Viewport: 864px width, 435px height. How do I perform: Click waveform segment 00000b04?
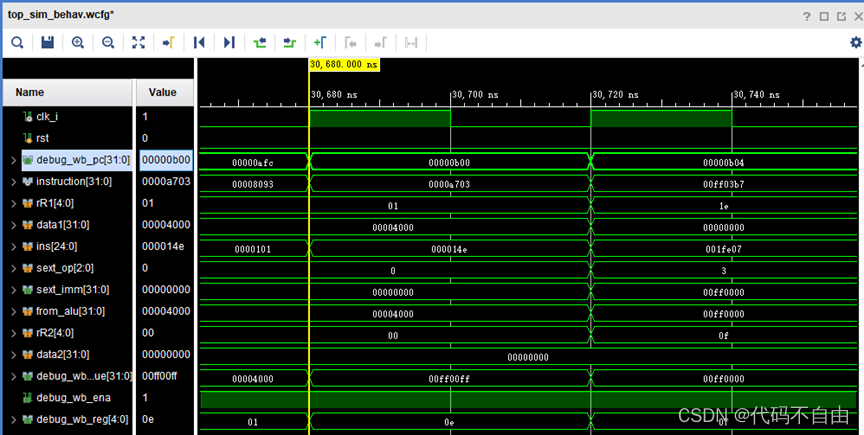[723, 163]
